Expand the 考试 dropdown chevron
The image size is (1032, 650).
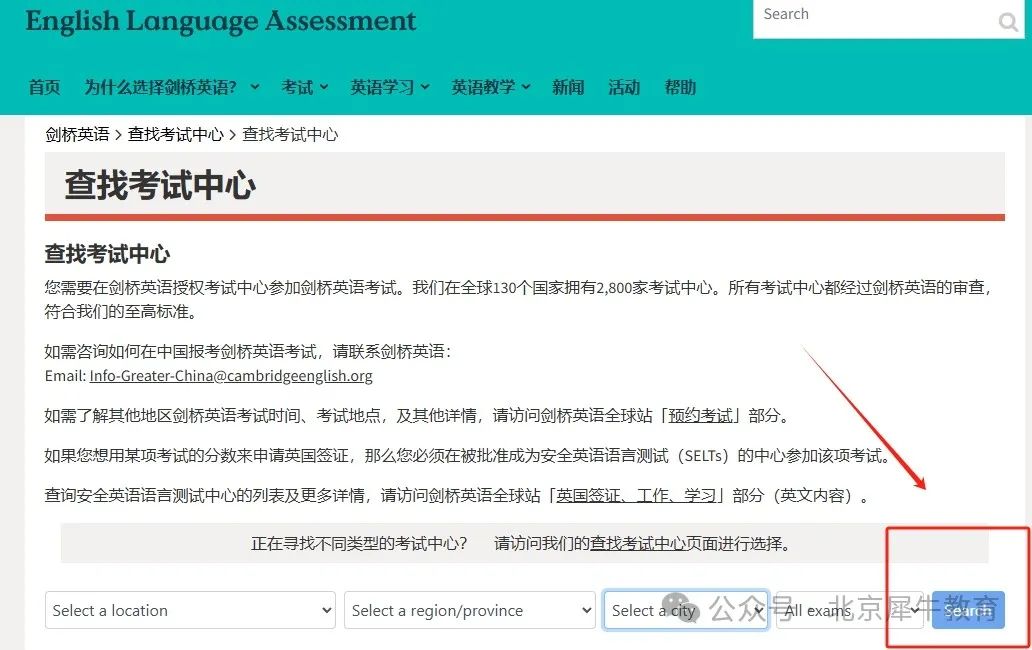coord(324,87)
